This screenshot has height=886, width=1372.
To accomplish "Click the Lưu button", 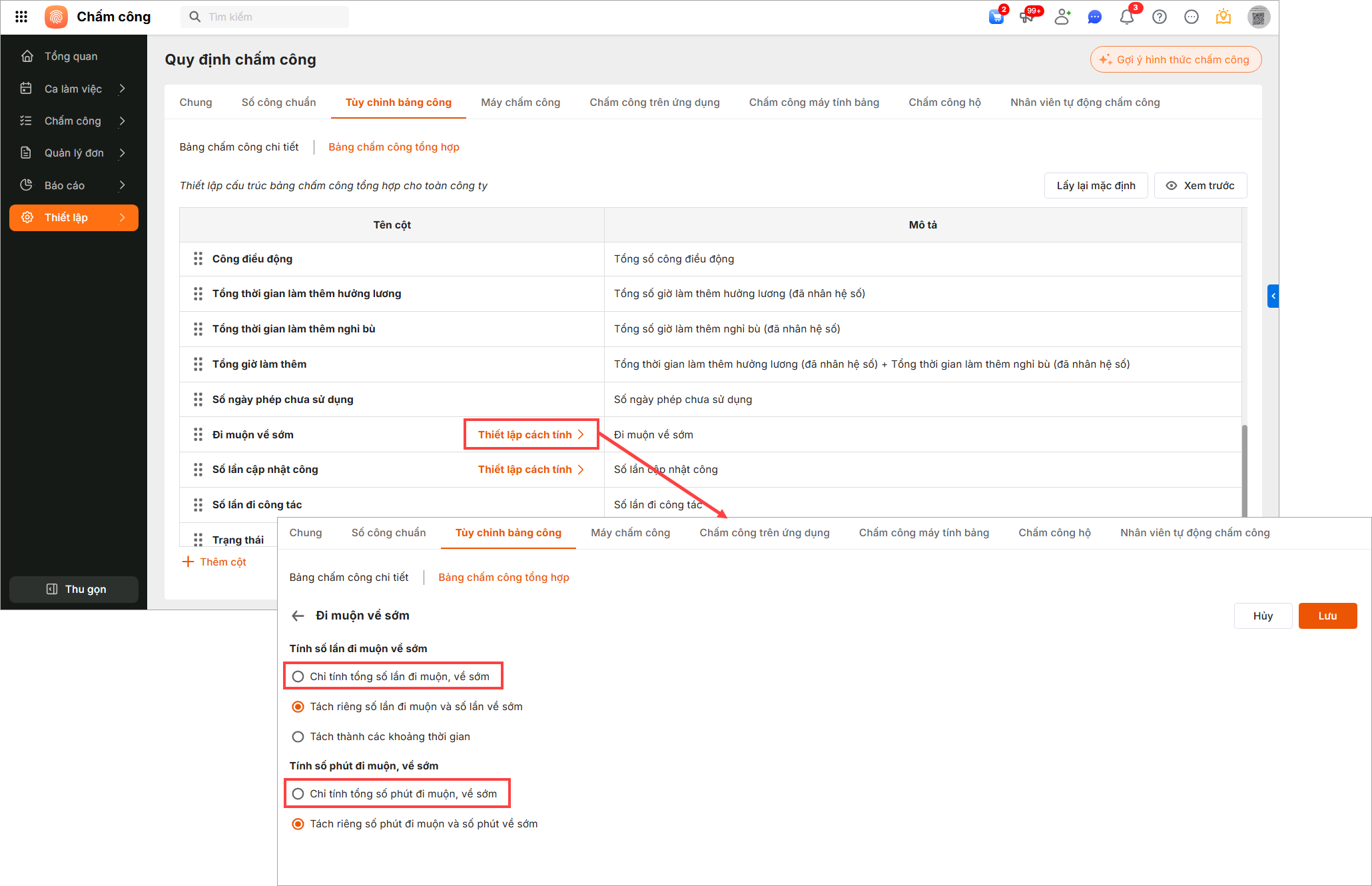I will click(x=1327, y=616).
